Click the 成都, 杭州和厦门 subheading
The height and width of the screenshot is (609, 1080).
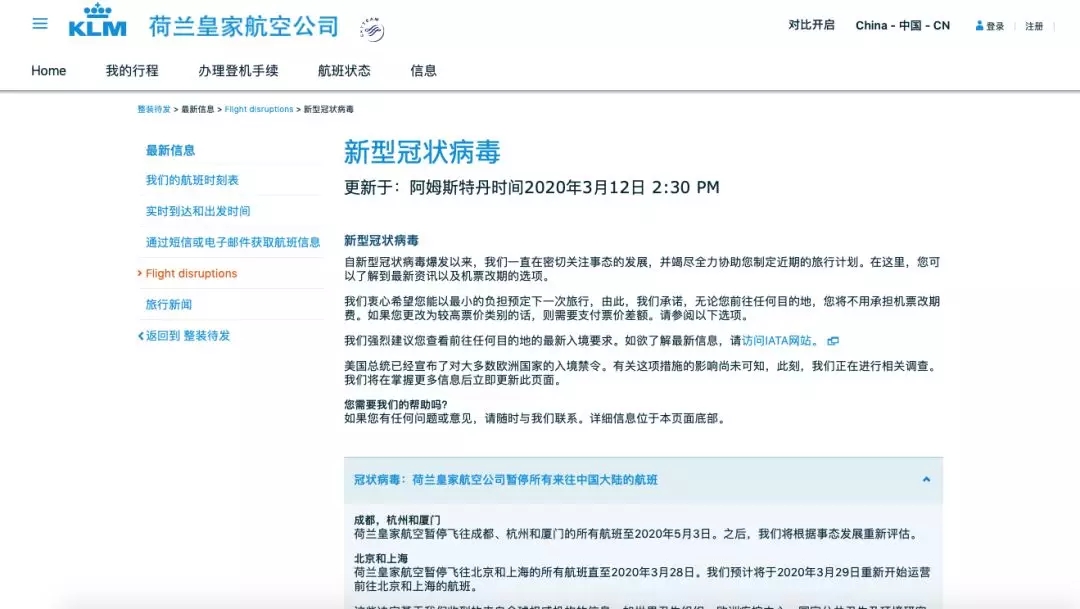(x=397, y=520)
